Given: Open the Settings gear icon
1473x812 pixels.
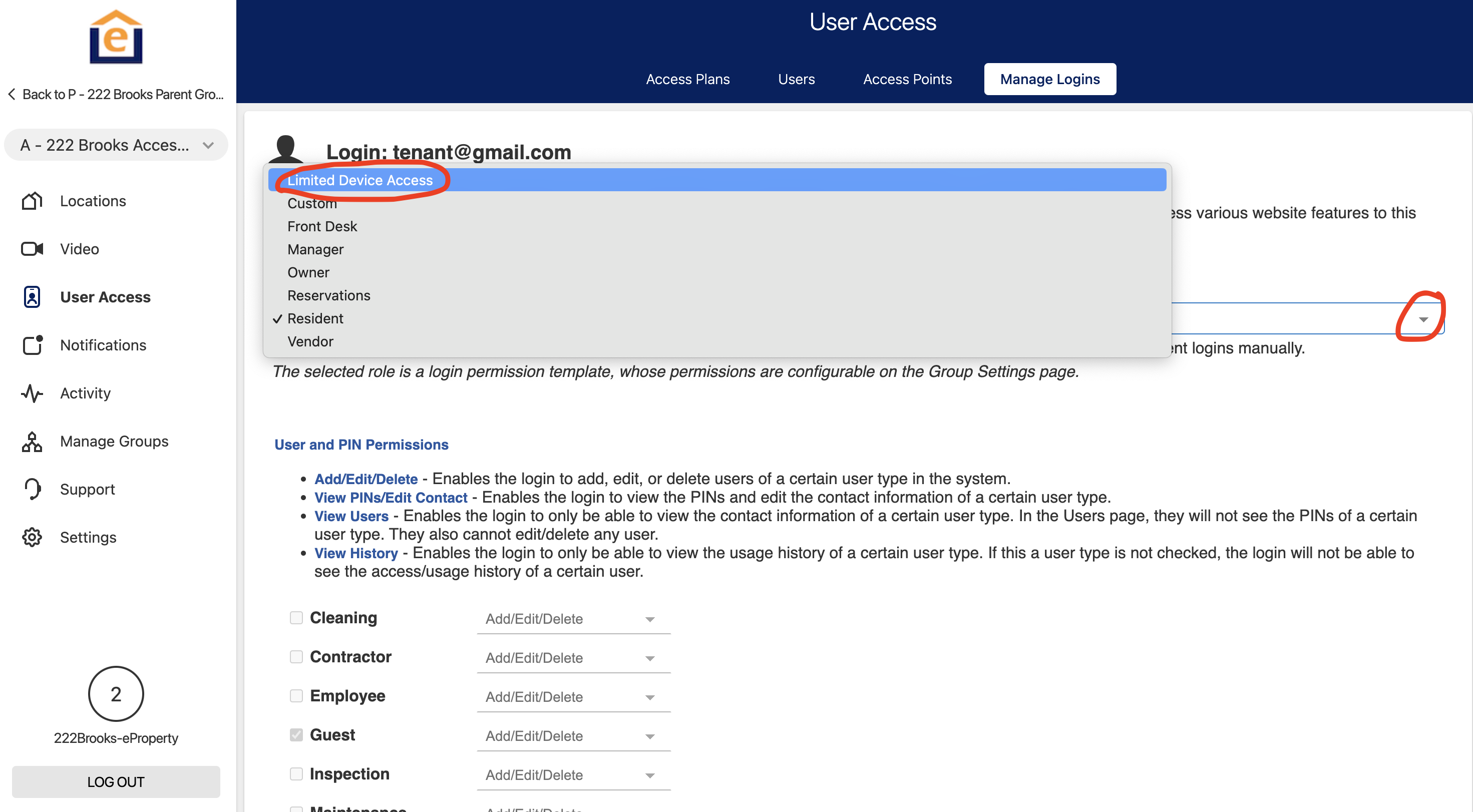Looking at the screenshot, I should (x=32, y=537).
